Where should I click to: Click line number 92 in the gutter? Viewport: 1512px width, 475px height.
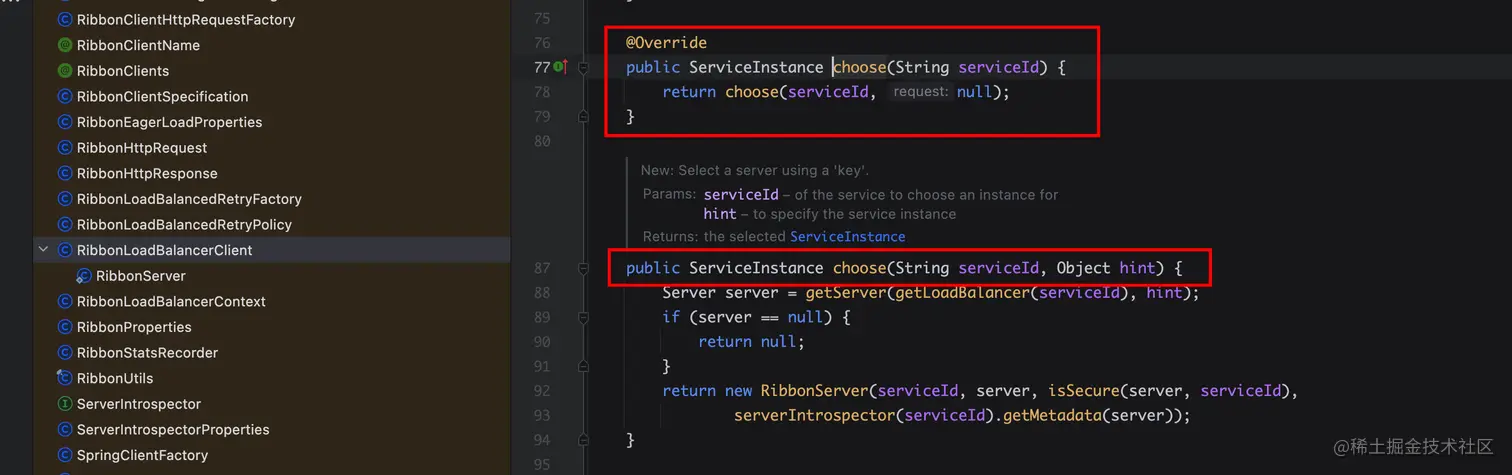tap(543, 391)
